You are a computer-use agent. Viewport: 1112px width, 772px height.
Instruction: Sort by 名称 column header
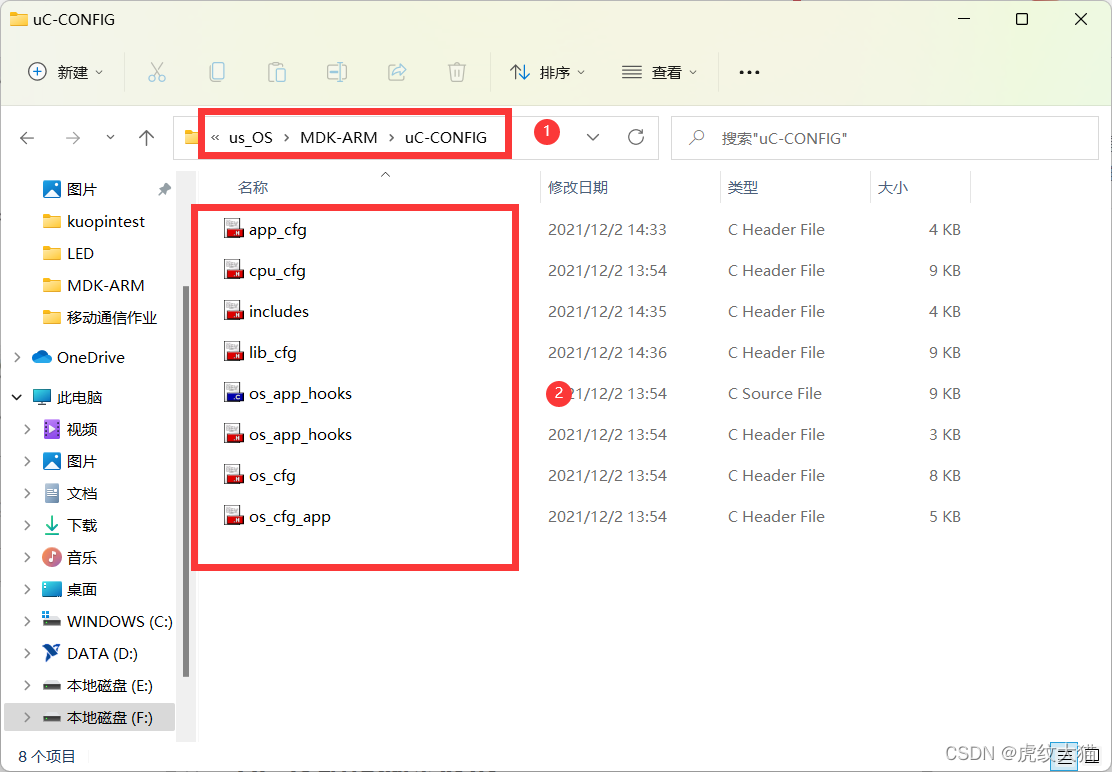tap(252, 188)
